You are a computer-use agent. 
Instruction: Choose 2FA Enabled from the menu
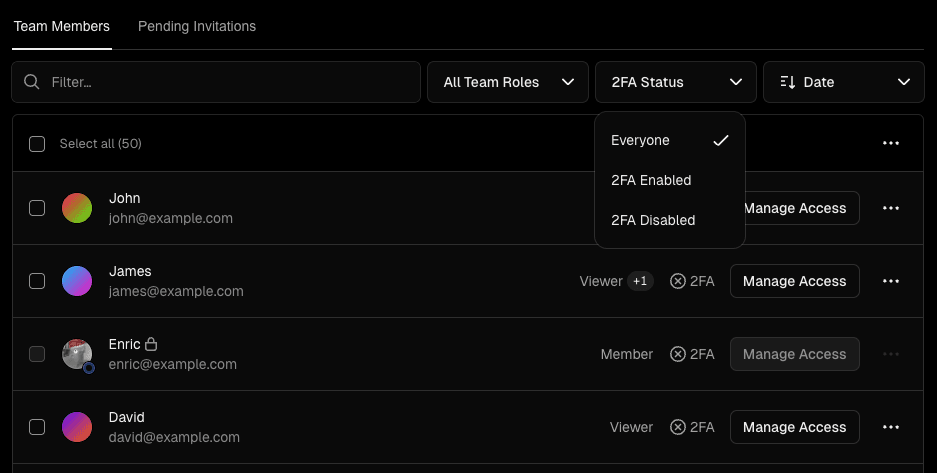(x=651, y=180)
